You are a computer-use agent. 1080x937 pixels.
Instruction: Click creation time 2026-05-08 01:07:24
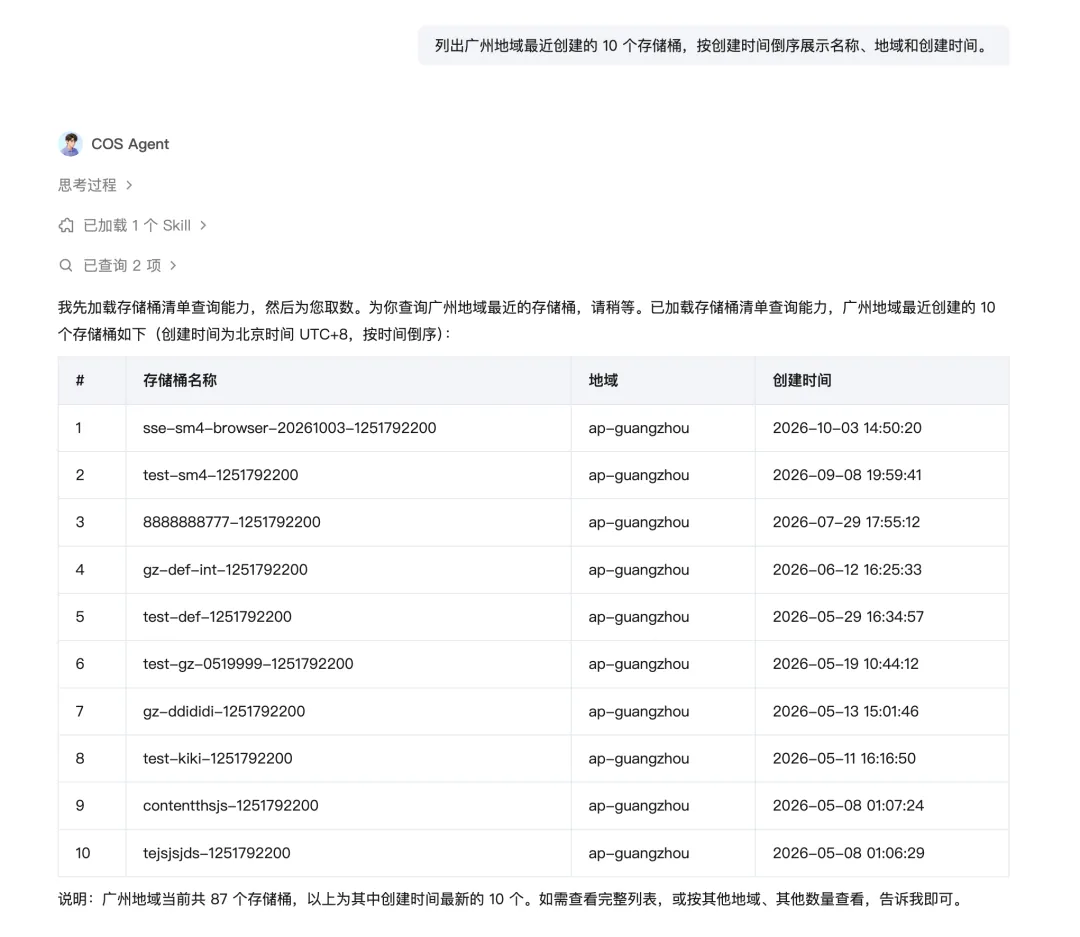[848, 805]
